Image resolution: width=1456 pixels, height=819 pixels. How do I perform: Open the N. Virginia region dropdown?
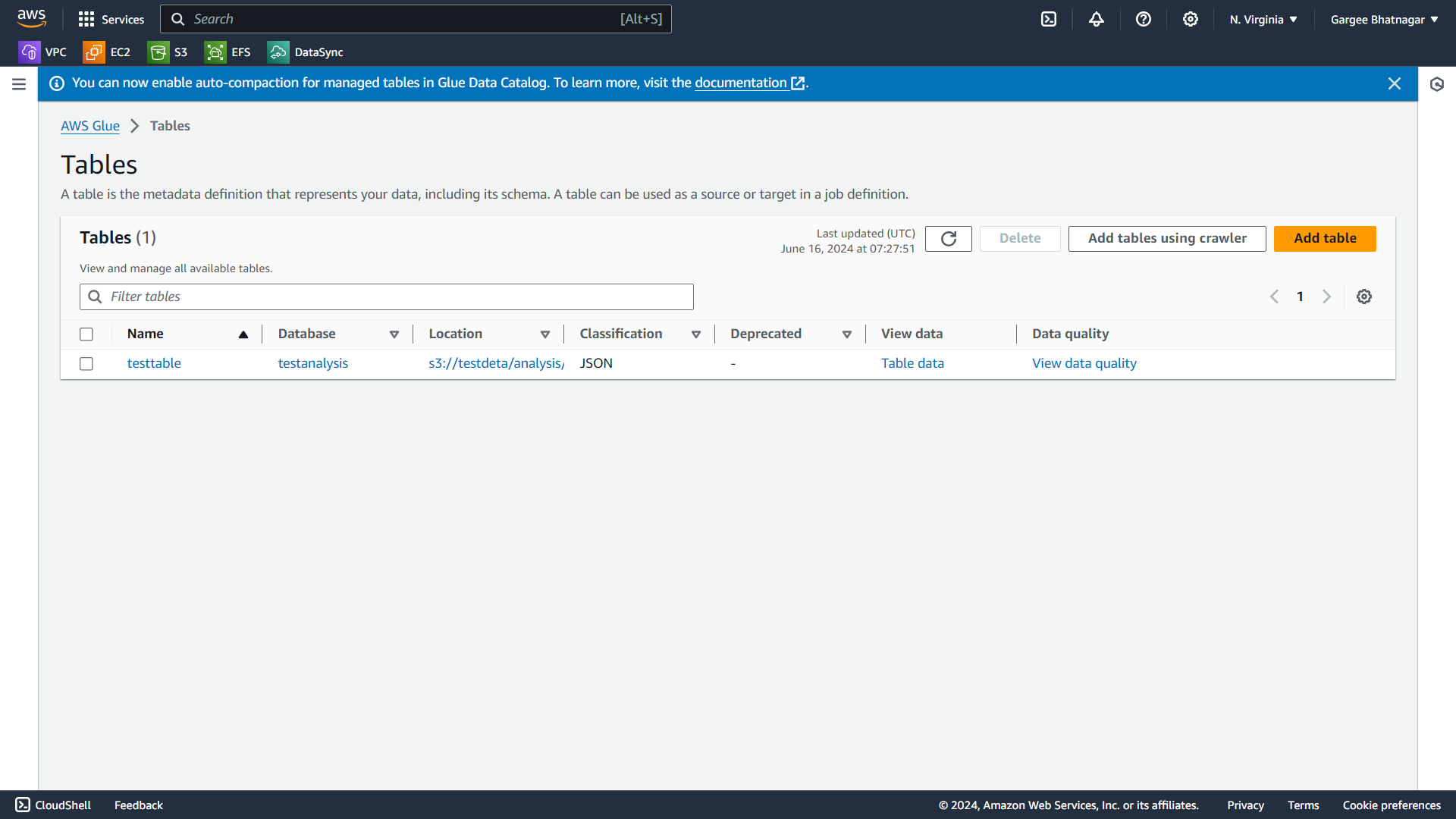coord(1263,20)
